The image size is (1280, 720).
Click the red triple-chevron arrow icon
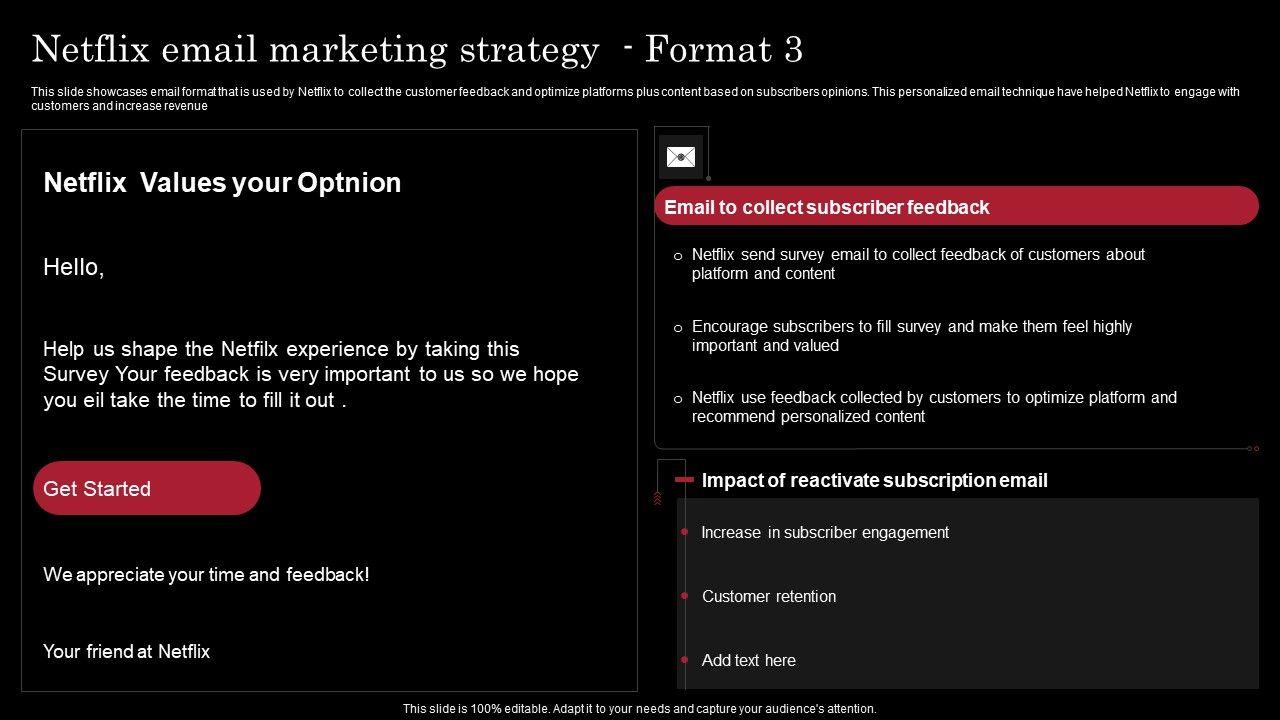[657, 497]
